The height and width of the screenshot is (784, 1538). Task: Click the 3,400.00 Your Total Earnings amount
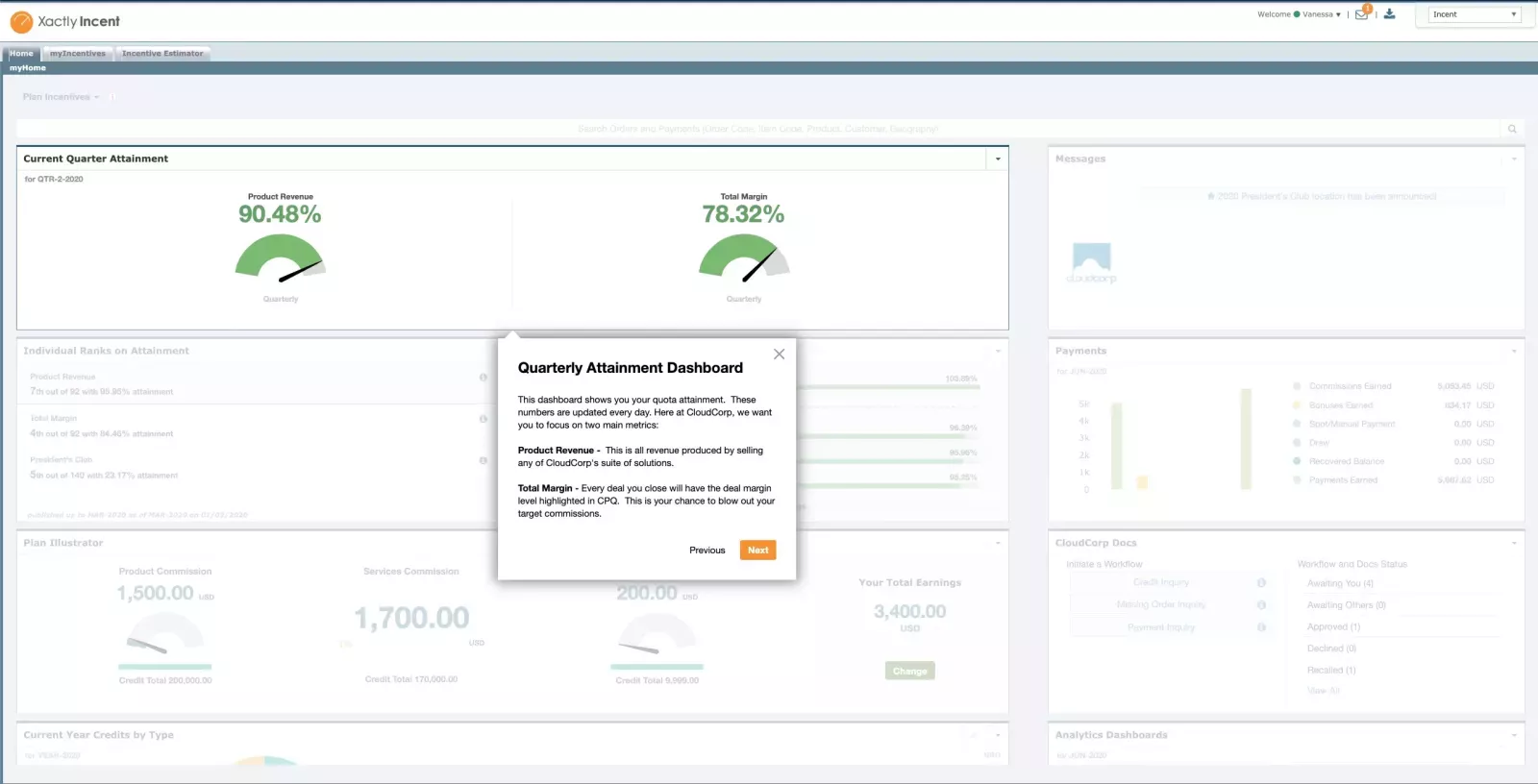(x=910, y=612)
